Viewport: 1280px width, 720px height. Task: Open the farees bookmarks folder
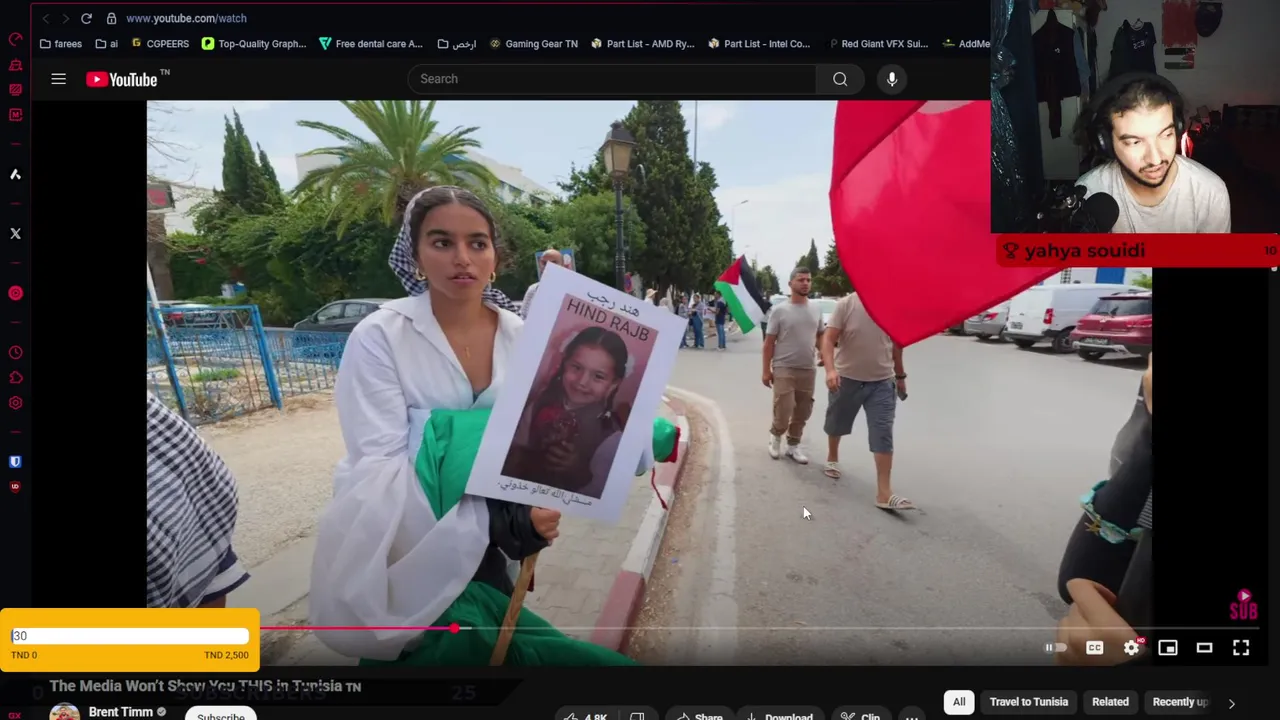(x=61, y=44)
